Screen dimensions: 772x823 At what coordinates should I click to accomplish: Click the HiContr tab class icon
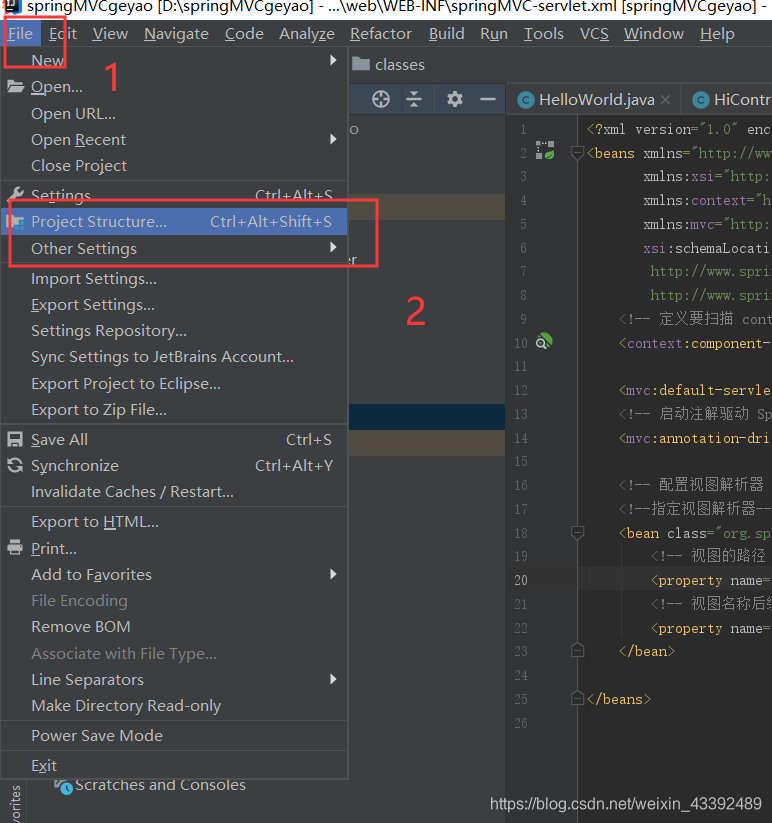point(701,100)
